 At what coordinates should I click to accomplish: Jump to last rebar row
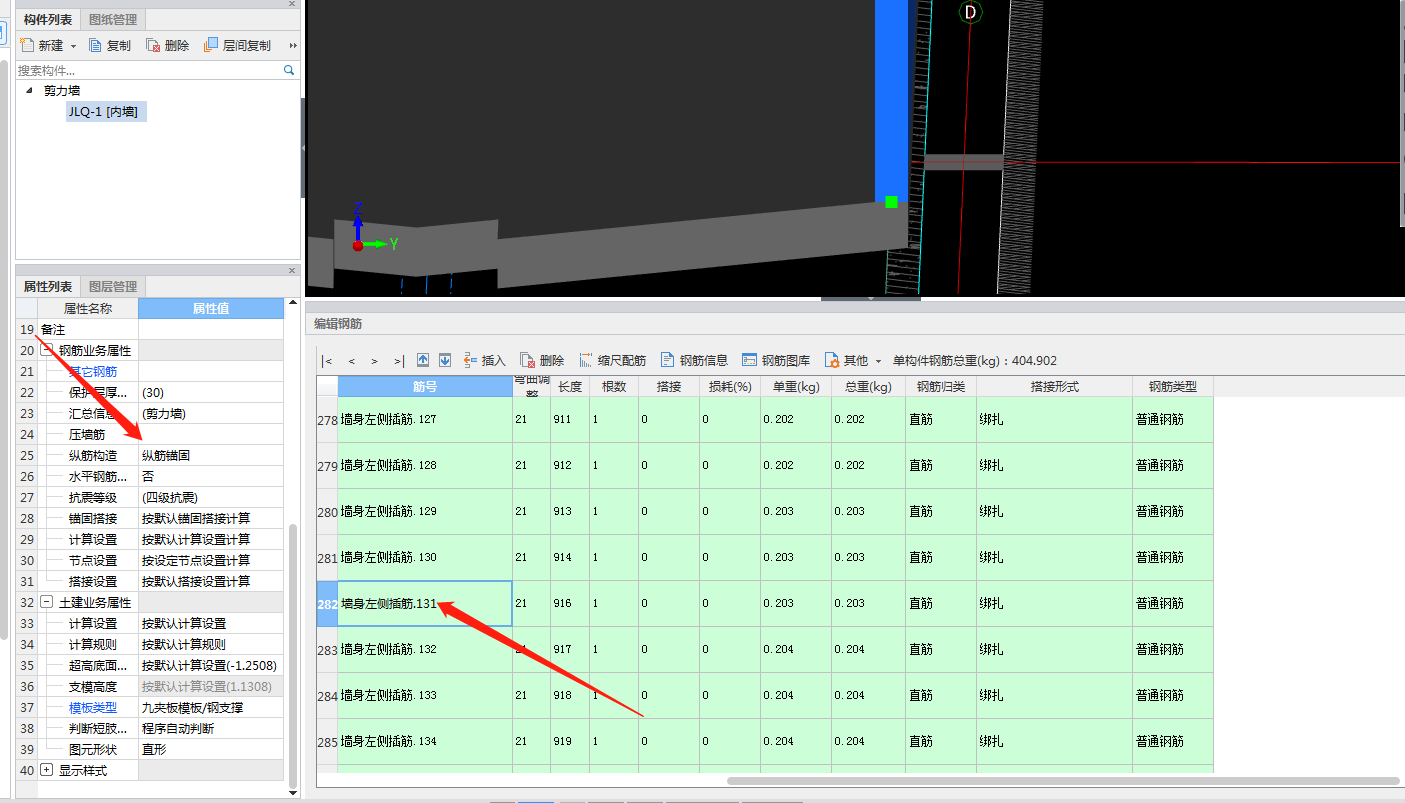[x=398, y=361]
